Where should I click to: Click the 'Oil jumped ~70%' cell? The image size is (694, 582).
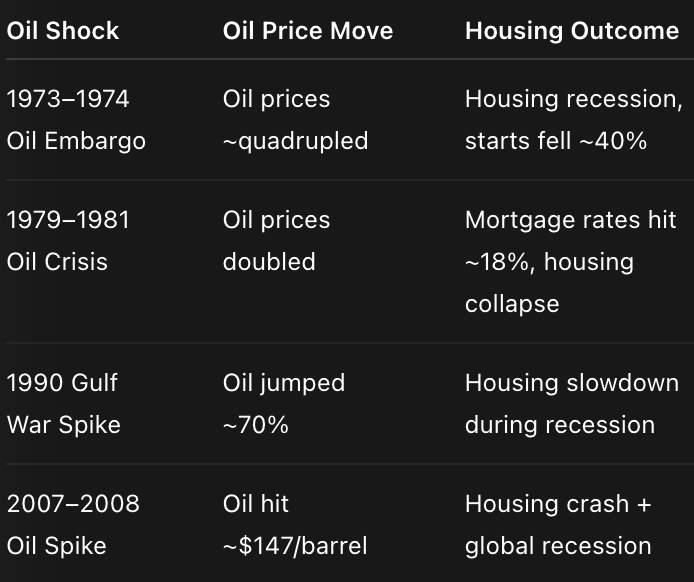284,404
